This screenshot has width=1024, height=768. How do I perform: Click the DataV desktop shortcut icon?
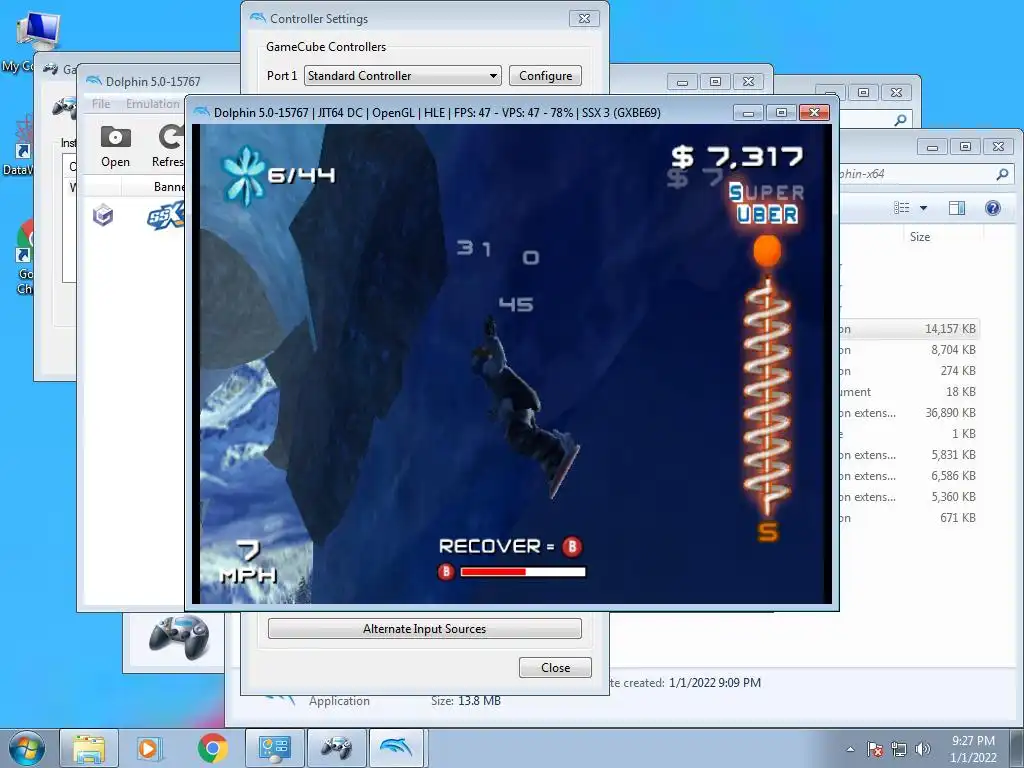coord(24,136)
